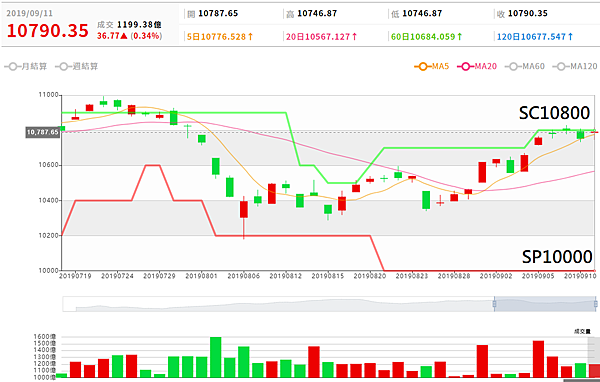600x382 pixels.
Task: Click the 1600億 volume axis label
Action: pos(45,337)
